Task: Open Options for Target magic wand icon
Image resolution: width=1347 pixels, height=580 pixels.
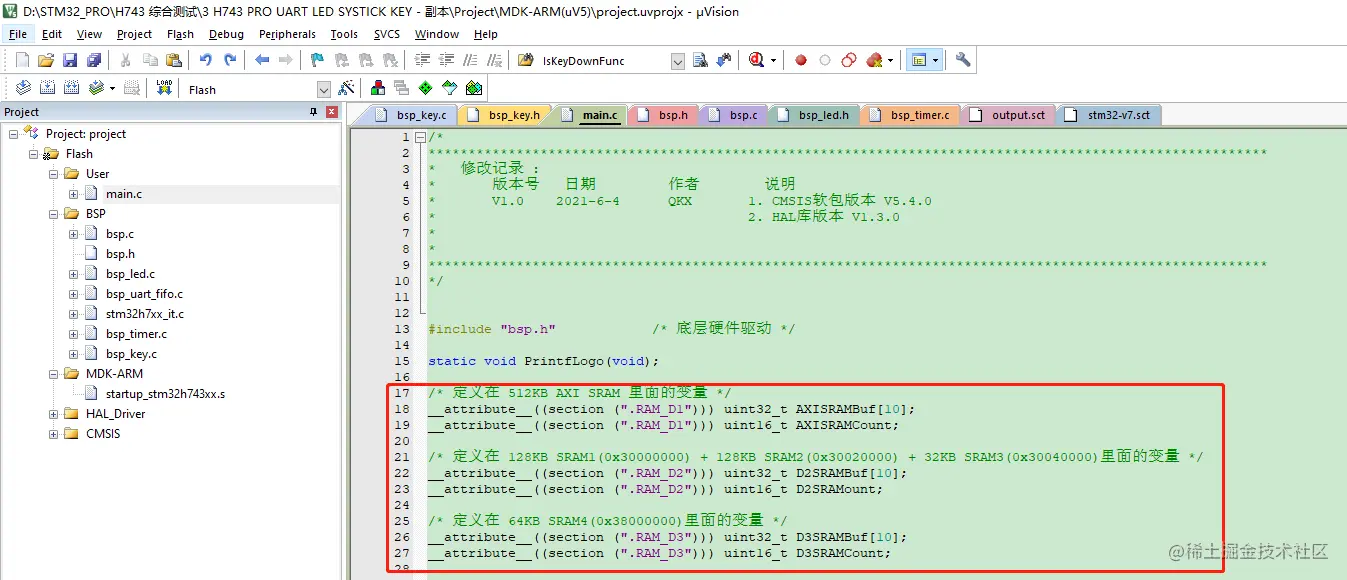Action: coord(347,89)
